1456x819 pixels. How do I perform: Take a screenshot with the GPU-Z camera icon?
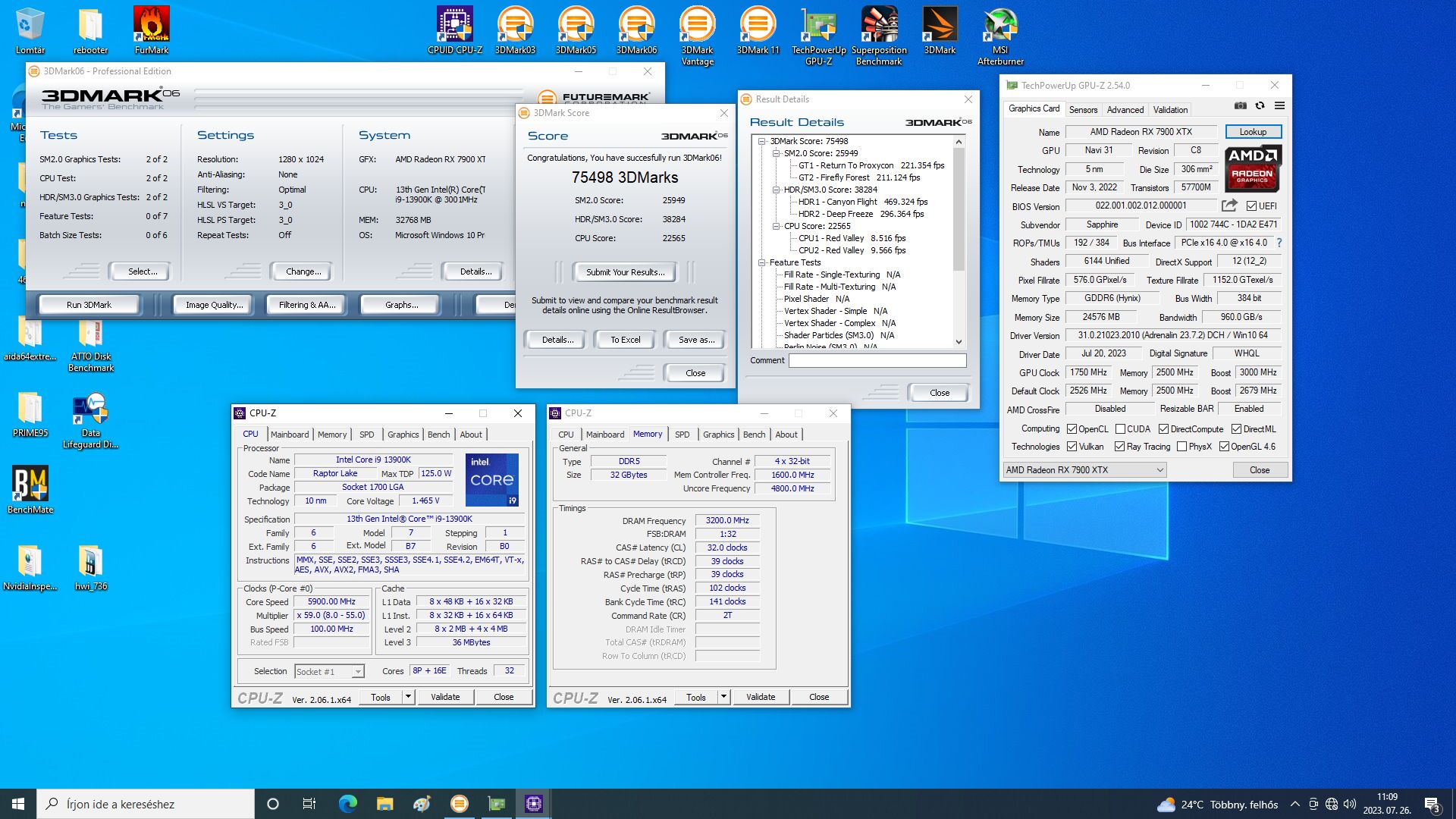pos(1240,106)
